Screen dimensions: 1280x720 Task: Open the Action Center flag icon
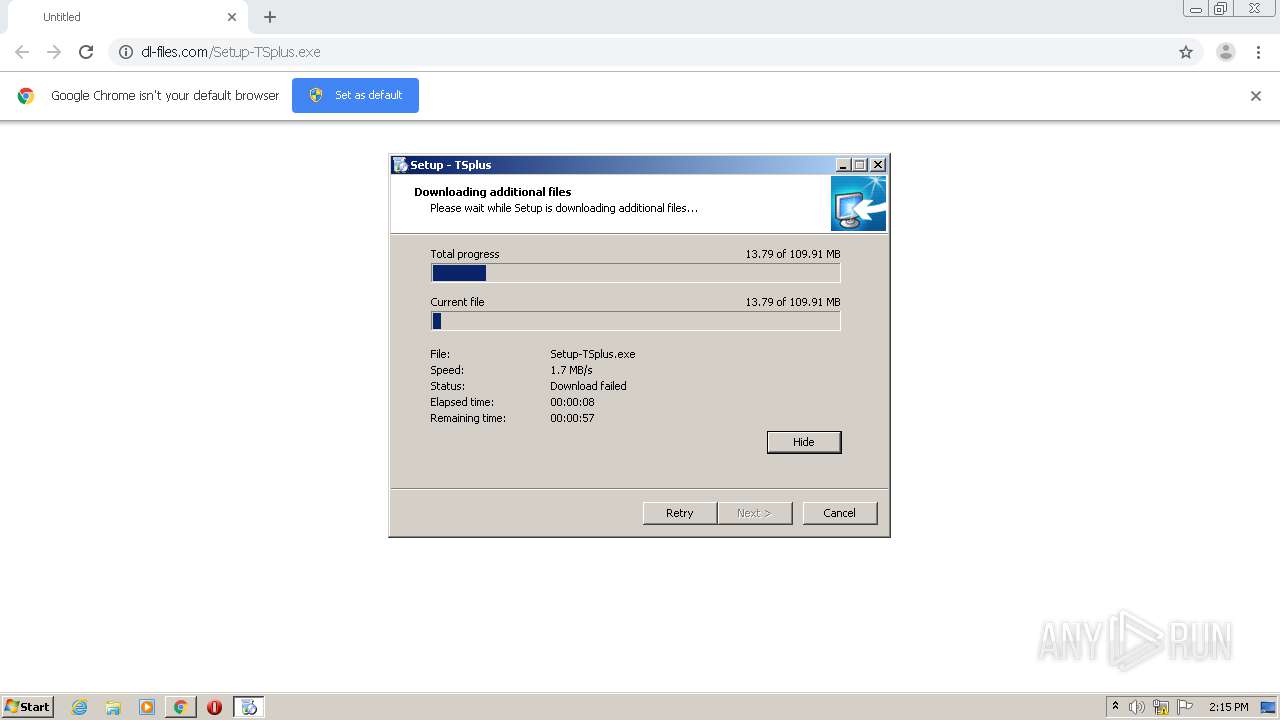tap(1186, 707)
